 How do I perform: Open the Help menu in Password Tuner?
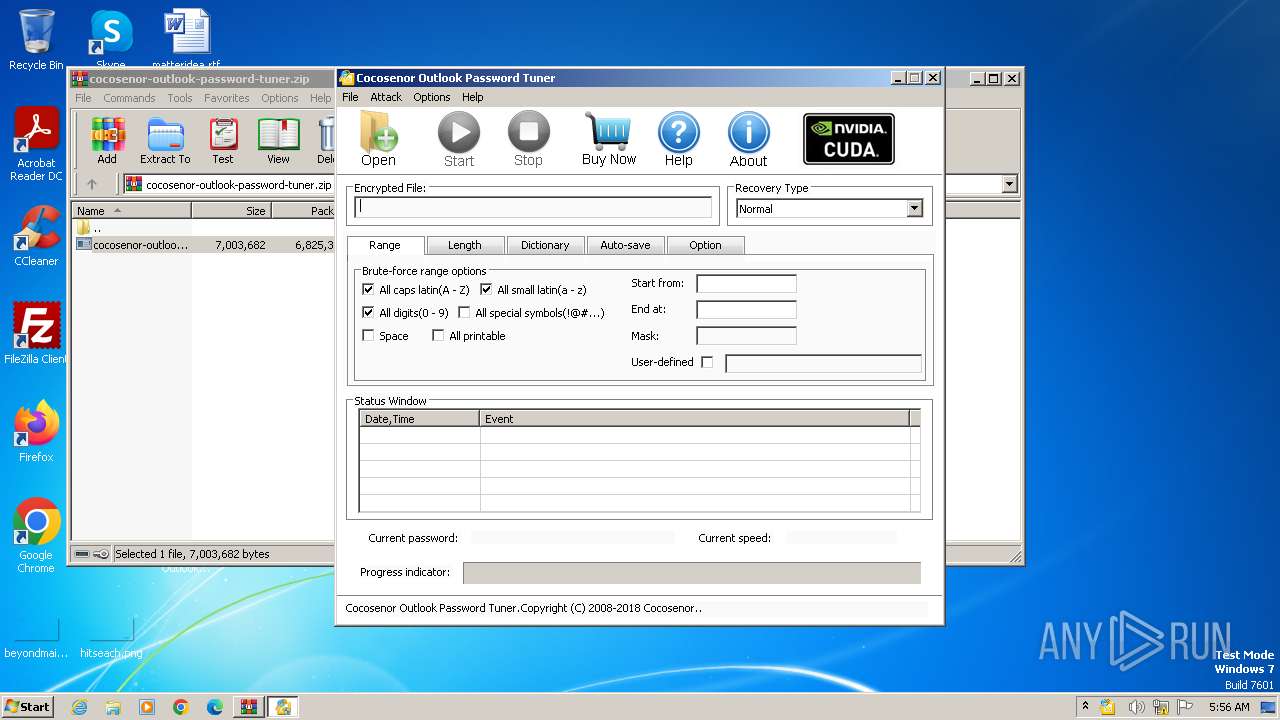pos(473,97)
